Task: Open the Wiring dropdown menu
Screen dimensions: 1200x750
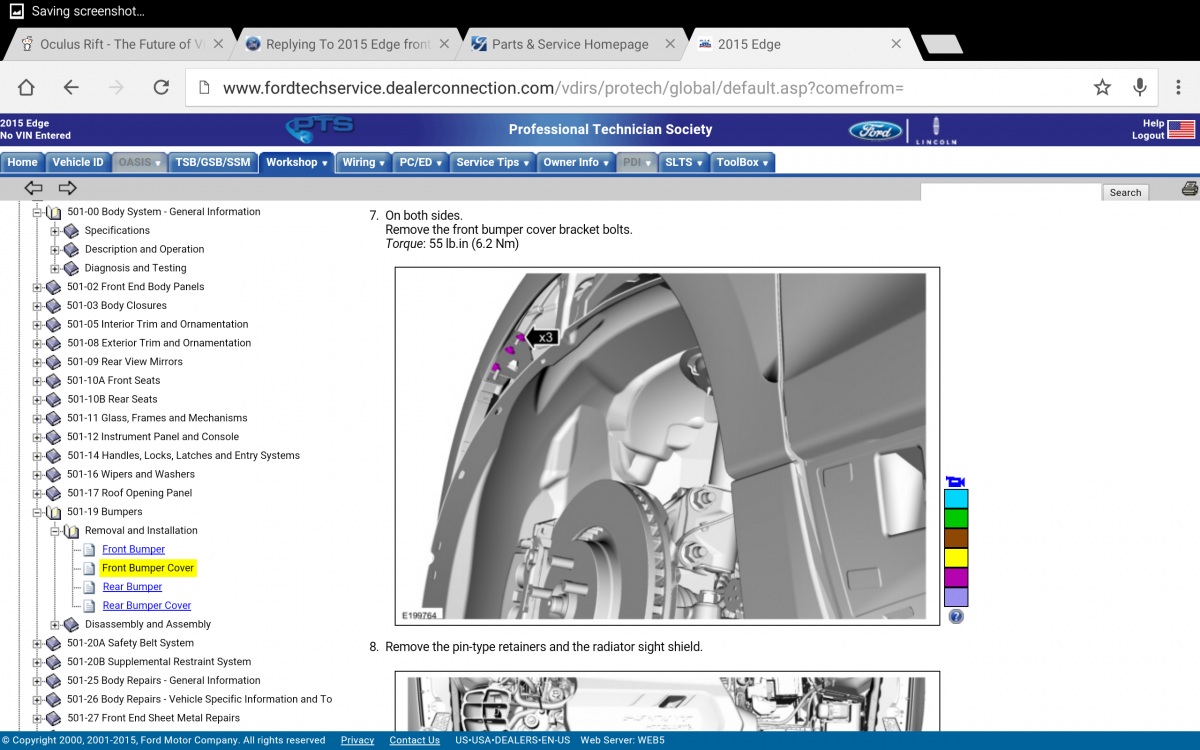Action: click(x=363, y=162)
